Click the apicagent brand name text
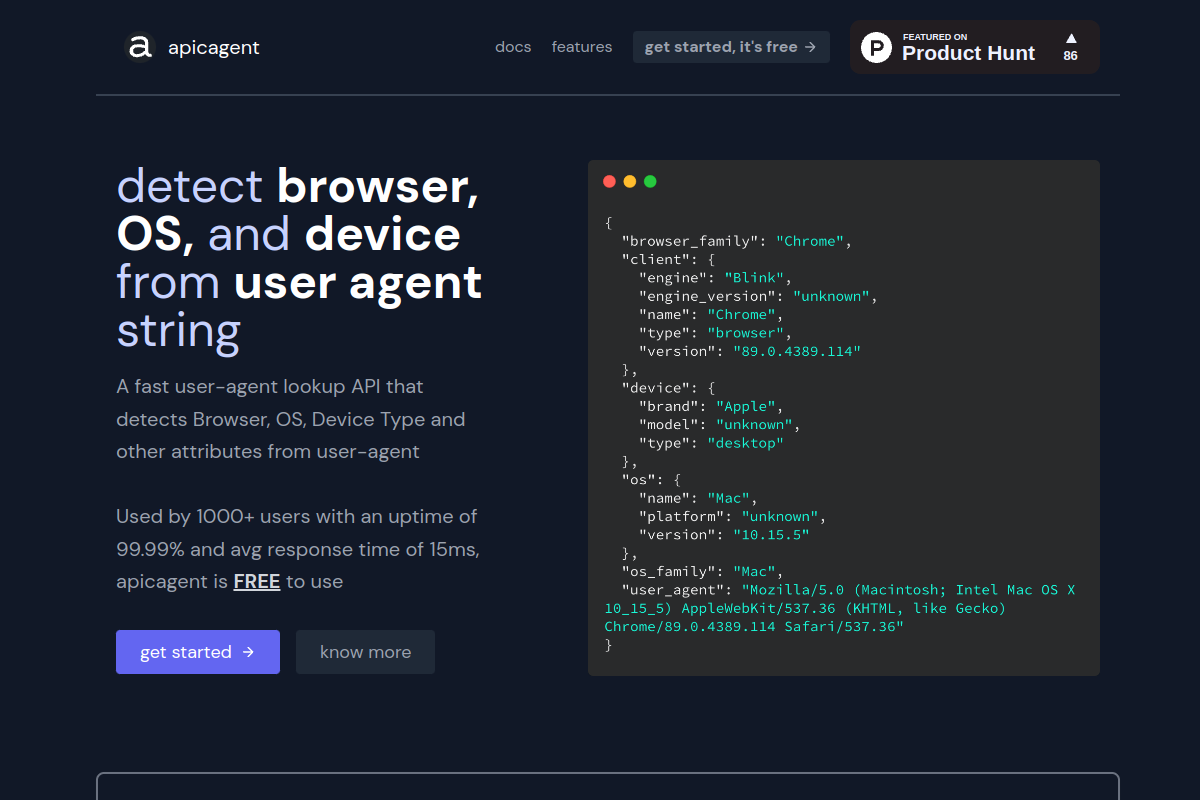This screenshot has width=1200, height=800. click(214, 47)
